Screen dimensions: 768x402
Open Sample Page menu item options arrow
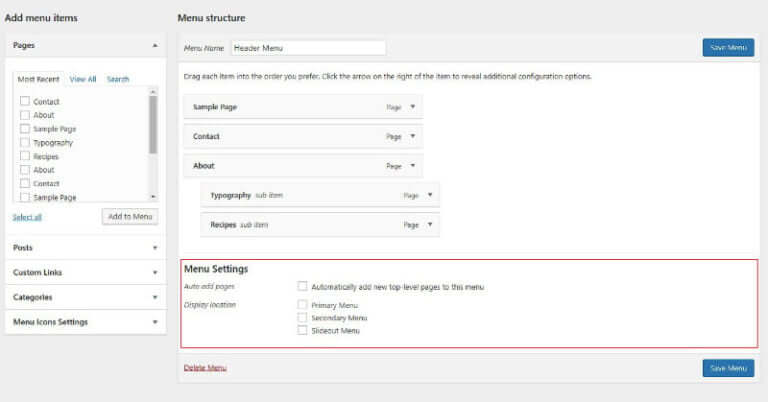pyautogui.click(x=413, y=106)
